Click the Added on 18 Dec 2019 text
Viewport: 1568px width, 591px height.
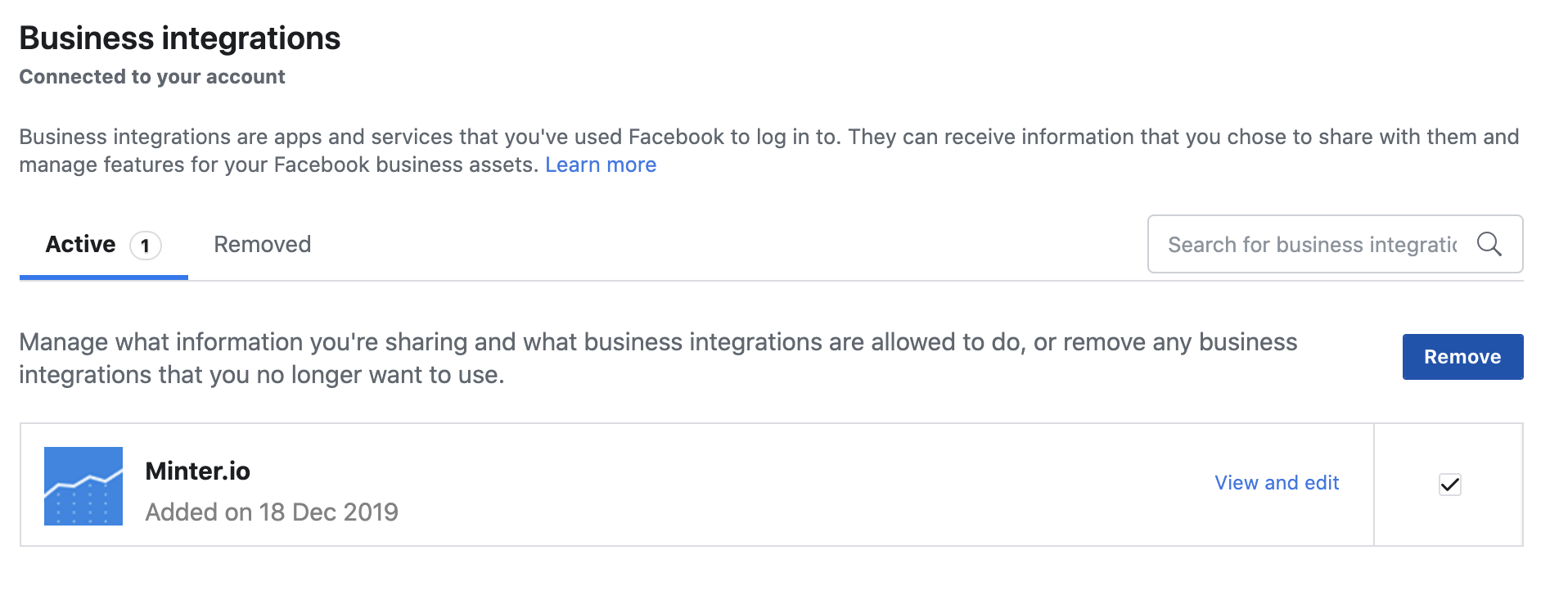coord(272,512)
